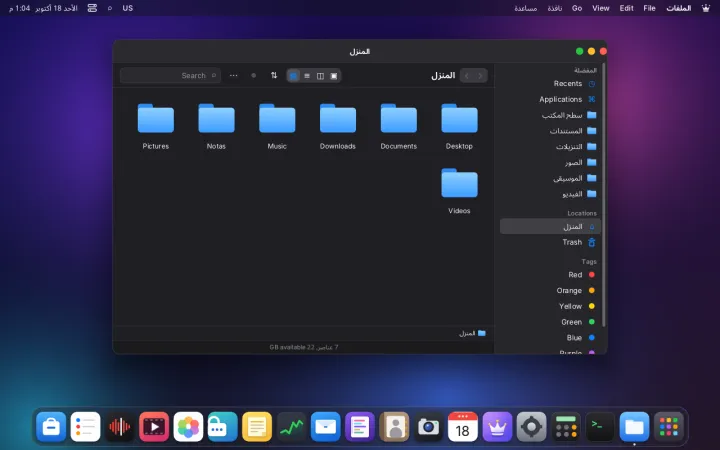Screen dimensions: 720x450
Task: Open the sort order arrows menu
Action: 274,75
